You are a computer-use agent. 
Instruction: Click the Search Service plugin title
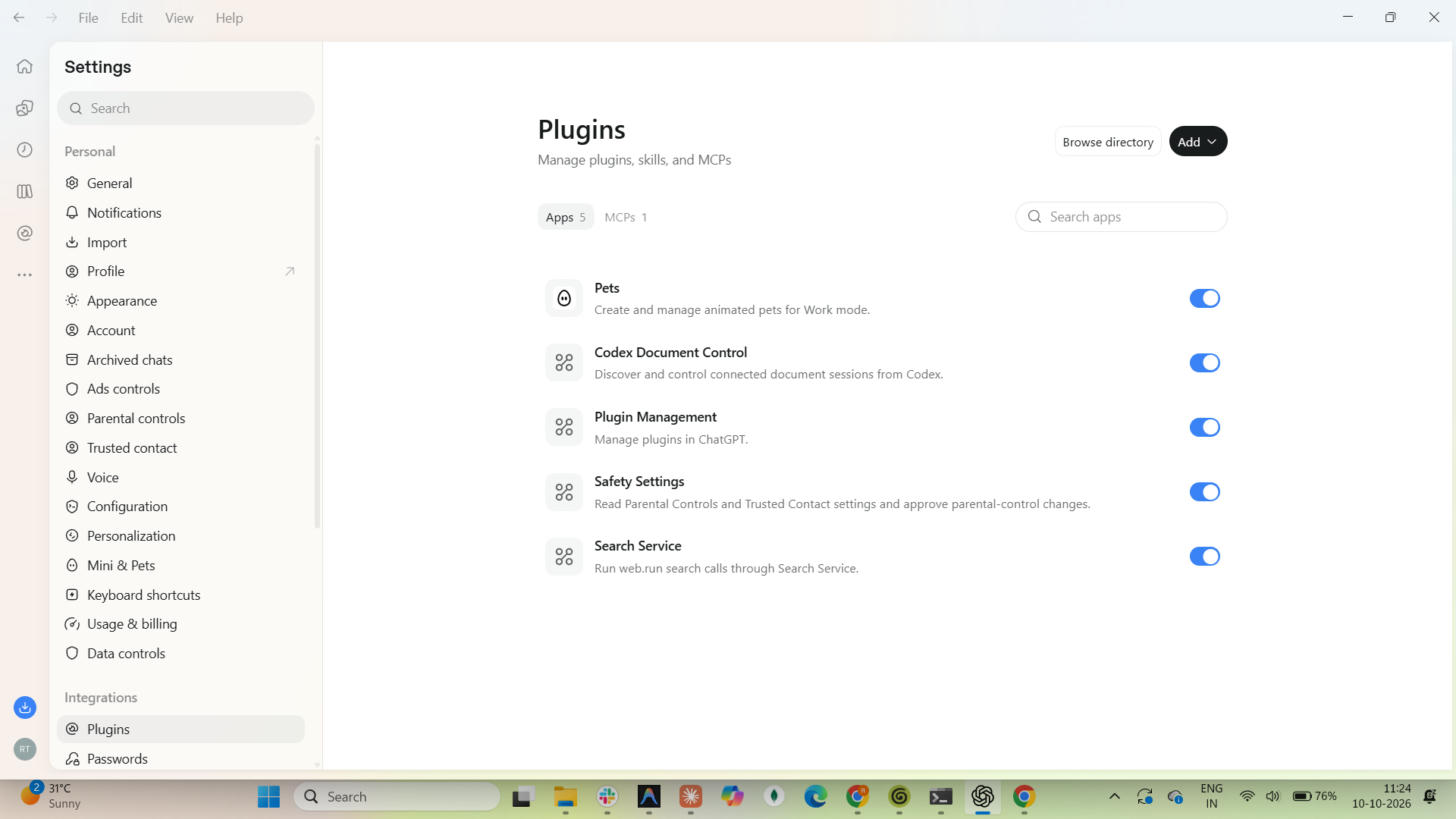[638, 546]
